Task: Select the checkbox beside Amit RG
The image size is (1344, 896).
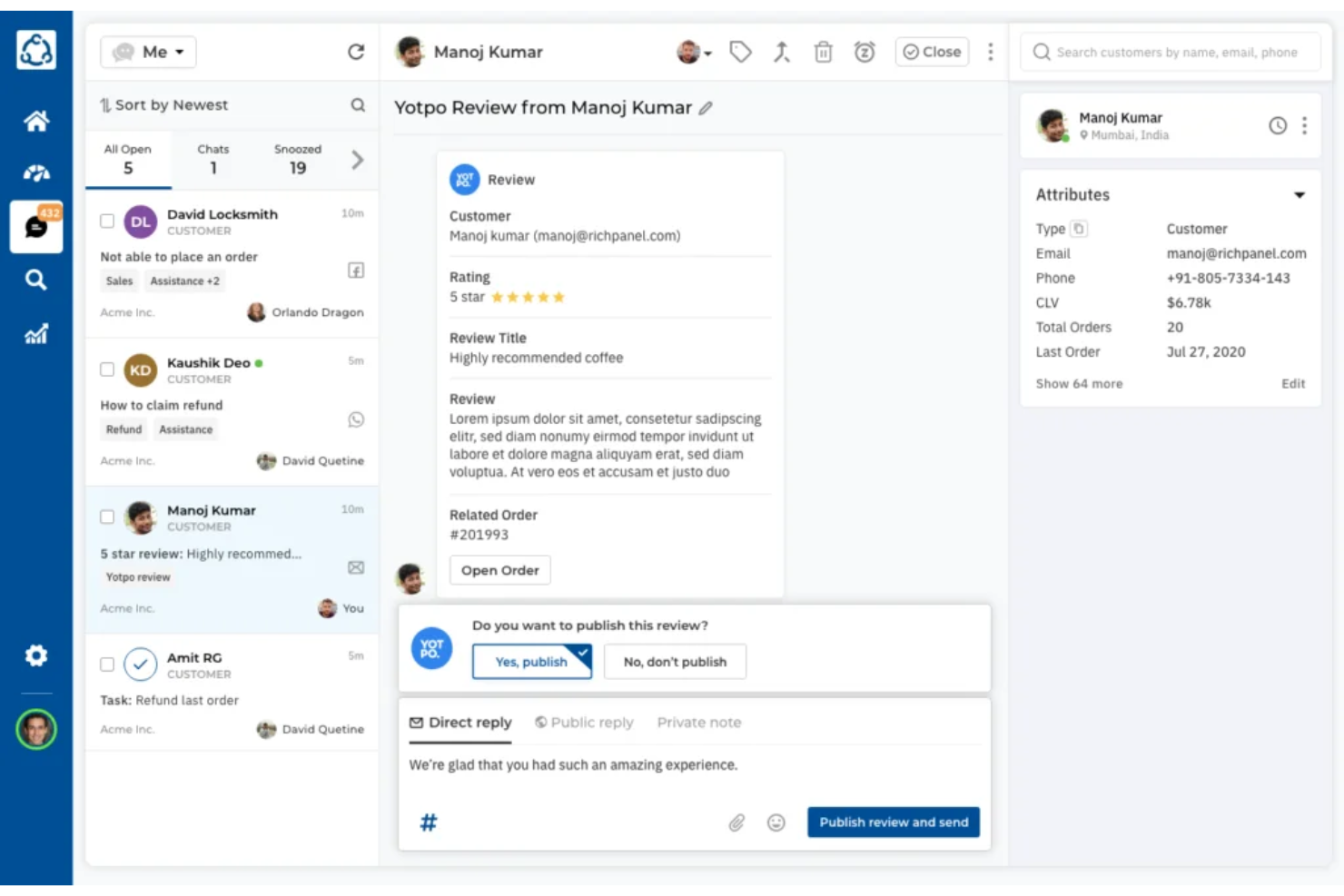Action: pos(107,664)
